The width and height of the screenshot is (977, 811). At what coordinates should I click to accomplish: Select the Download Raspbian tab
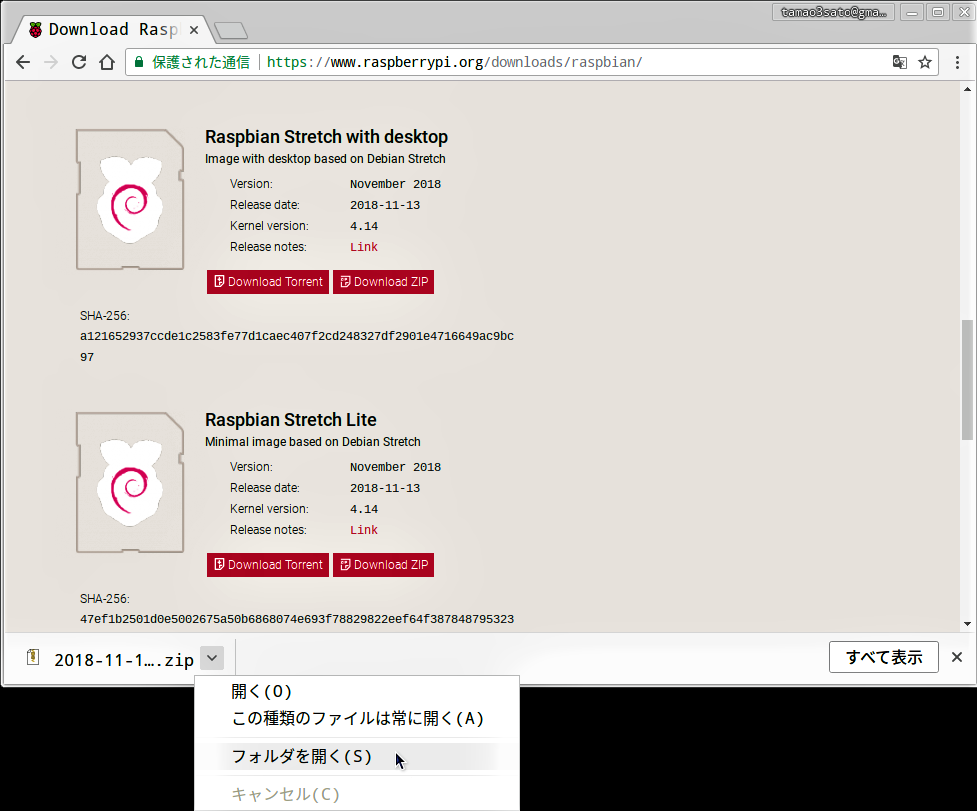click(113, 29)
